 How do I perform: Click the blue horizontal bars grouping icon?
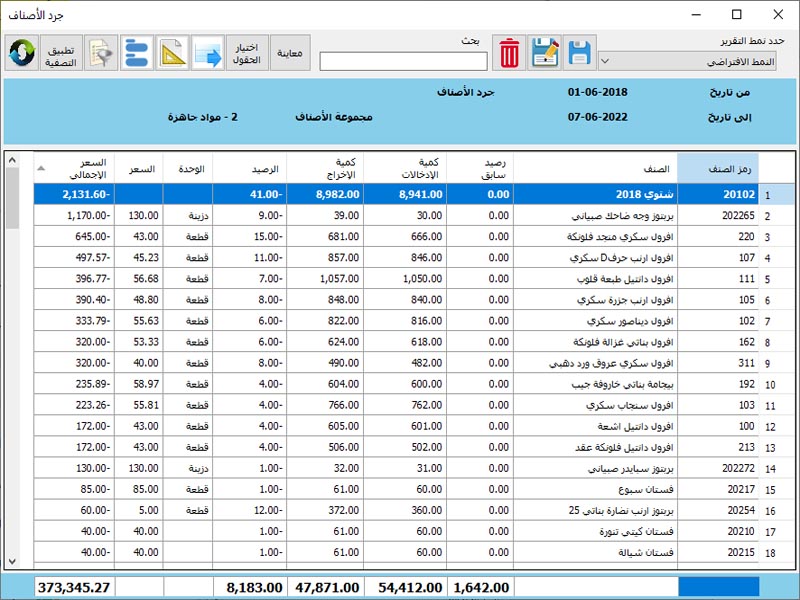137,53
